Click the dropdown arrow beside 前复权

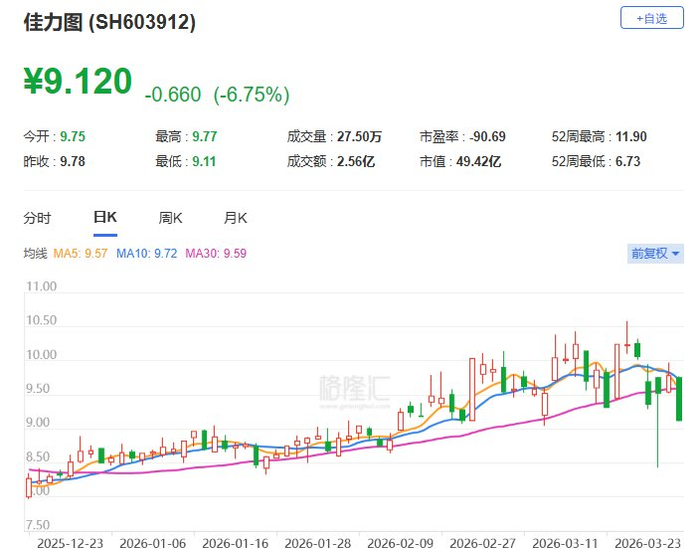tap(675, 254)
